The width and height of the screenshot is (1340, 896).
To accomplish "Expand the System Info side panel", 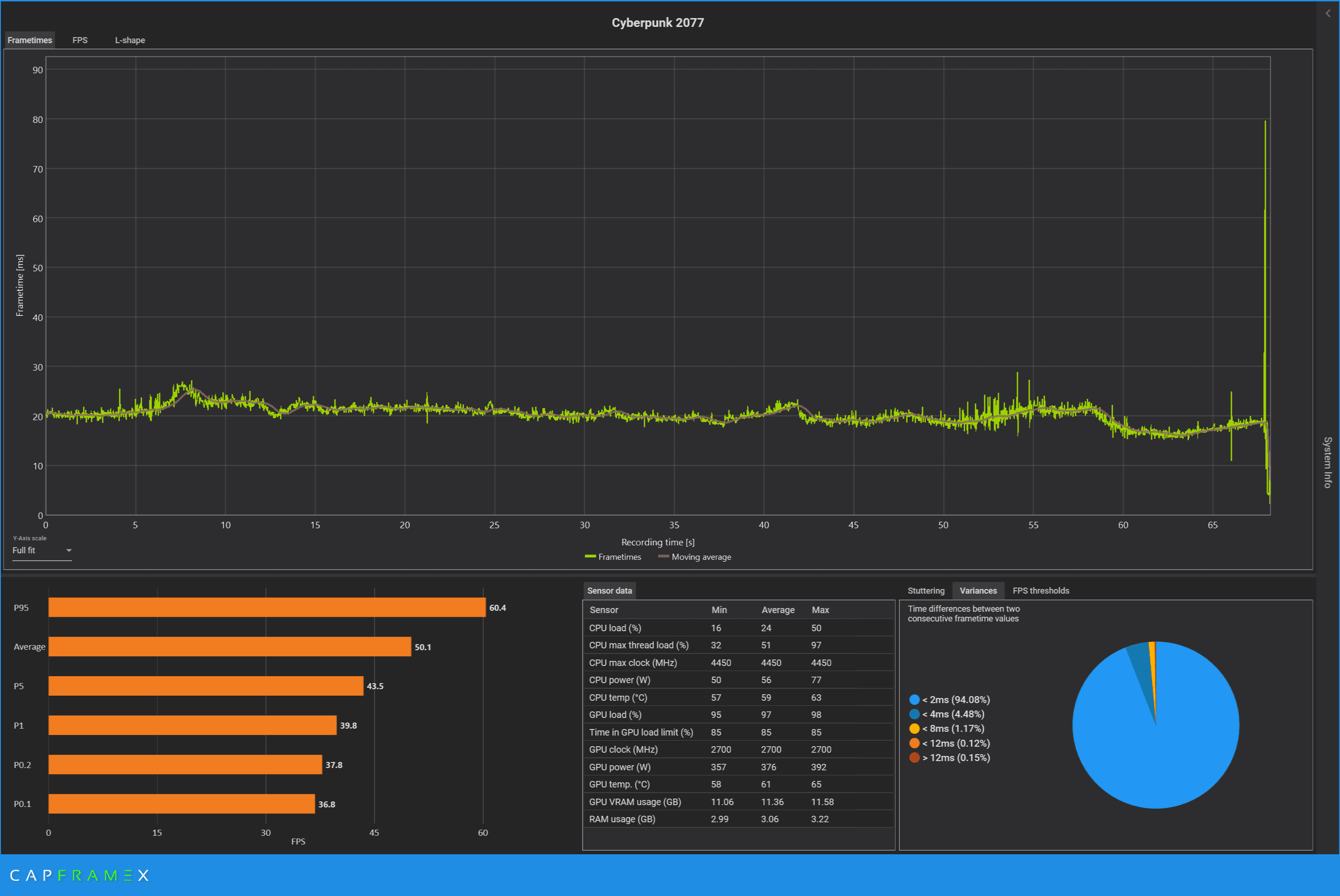I will coord(1328,462).
